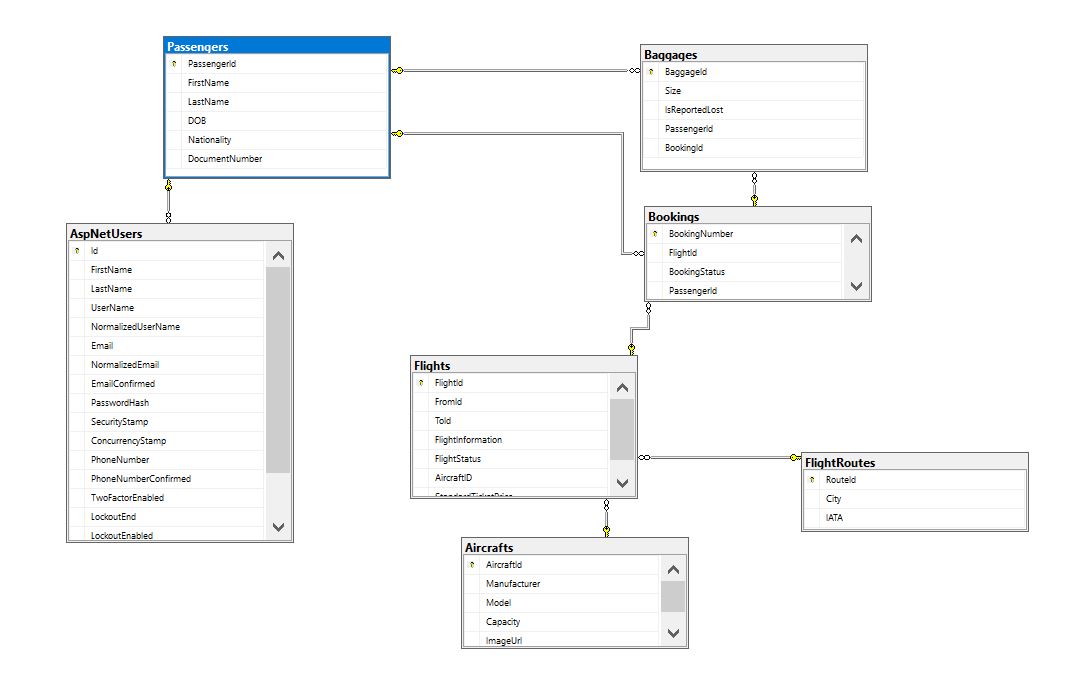Select the Passengers table title bar
The width and height of the screenshot is (1074, 690).
click(x=277, y=47)
